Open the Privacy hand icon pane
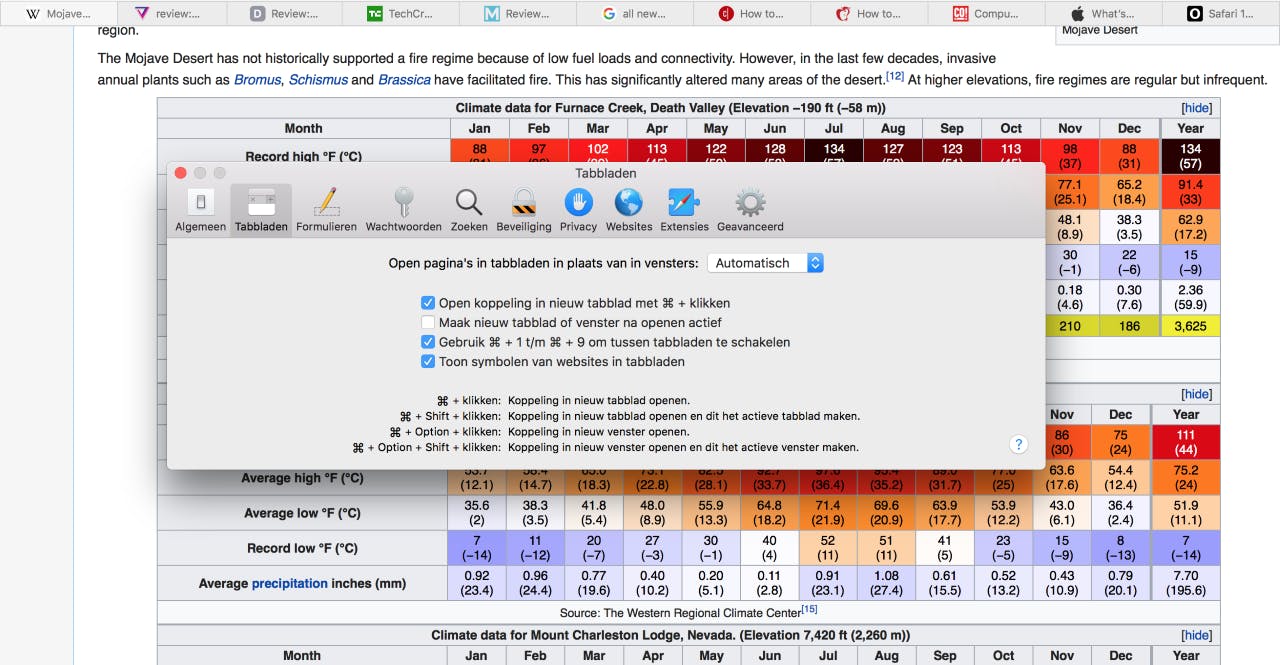This screenshot has width=1280, height=665. [x=578, y=210]
